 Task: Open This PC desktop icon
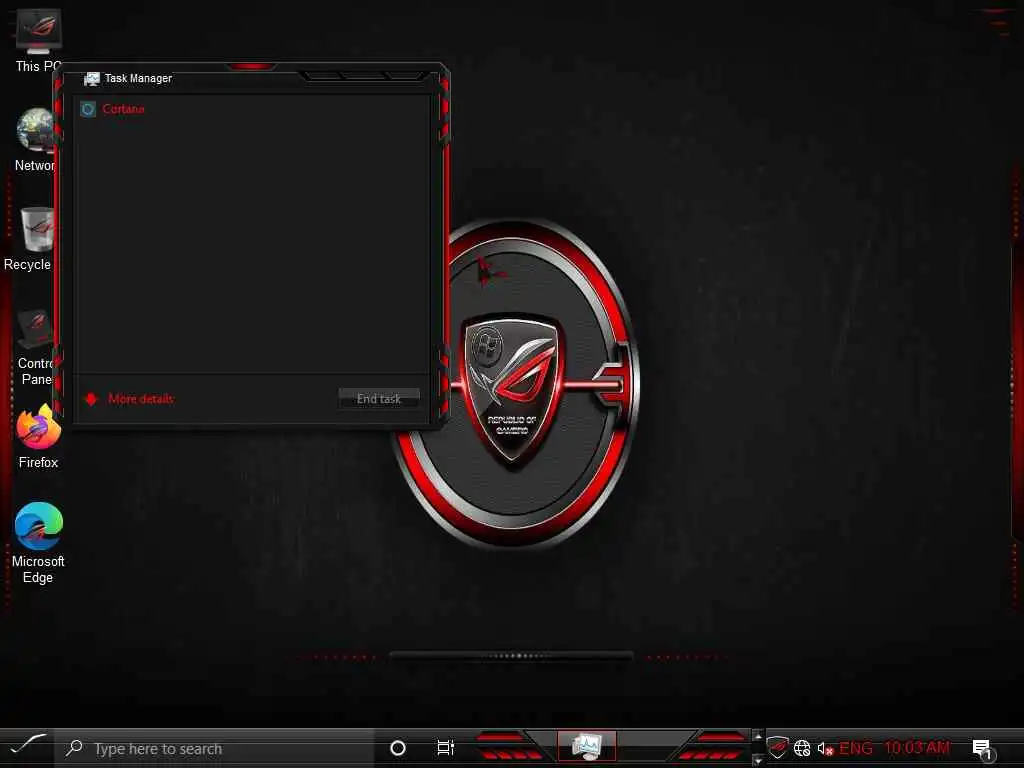tap(38, 39)
